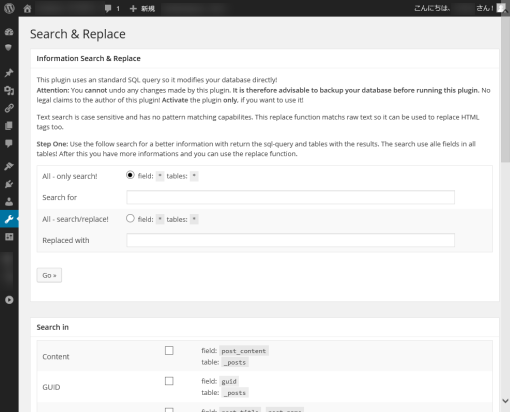510x412 pixels.
Task: Open Settings sliders icon in sidebar
Action: (x=9, y=237)
